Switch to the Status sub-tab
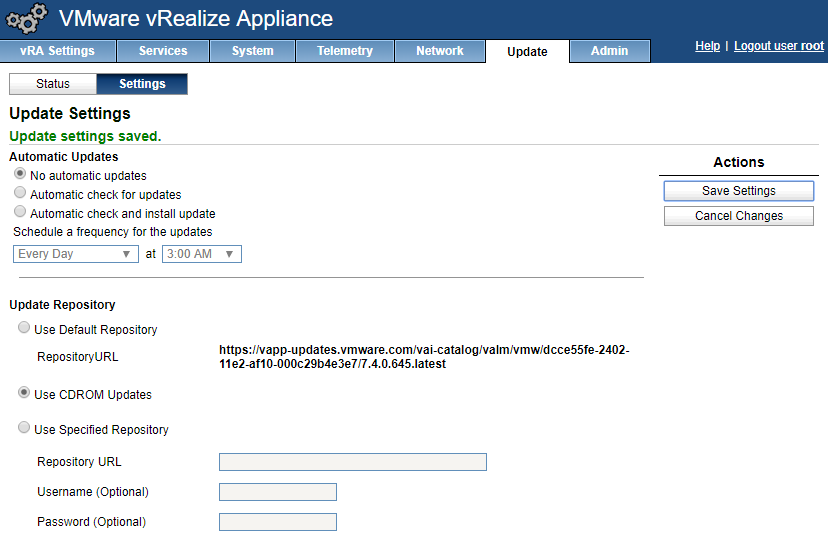The height and width of the screenshot is (545, 828). pos(53,84)
